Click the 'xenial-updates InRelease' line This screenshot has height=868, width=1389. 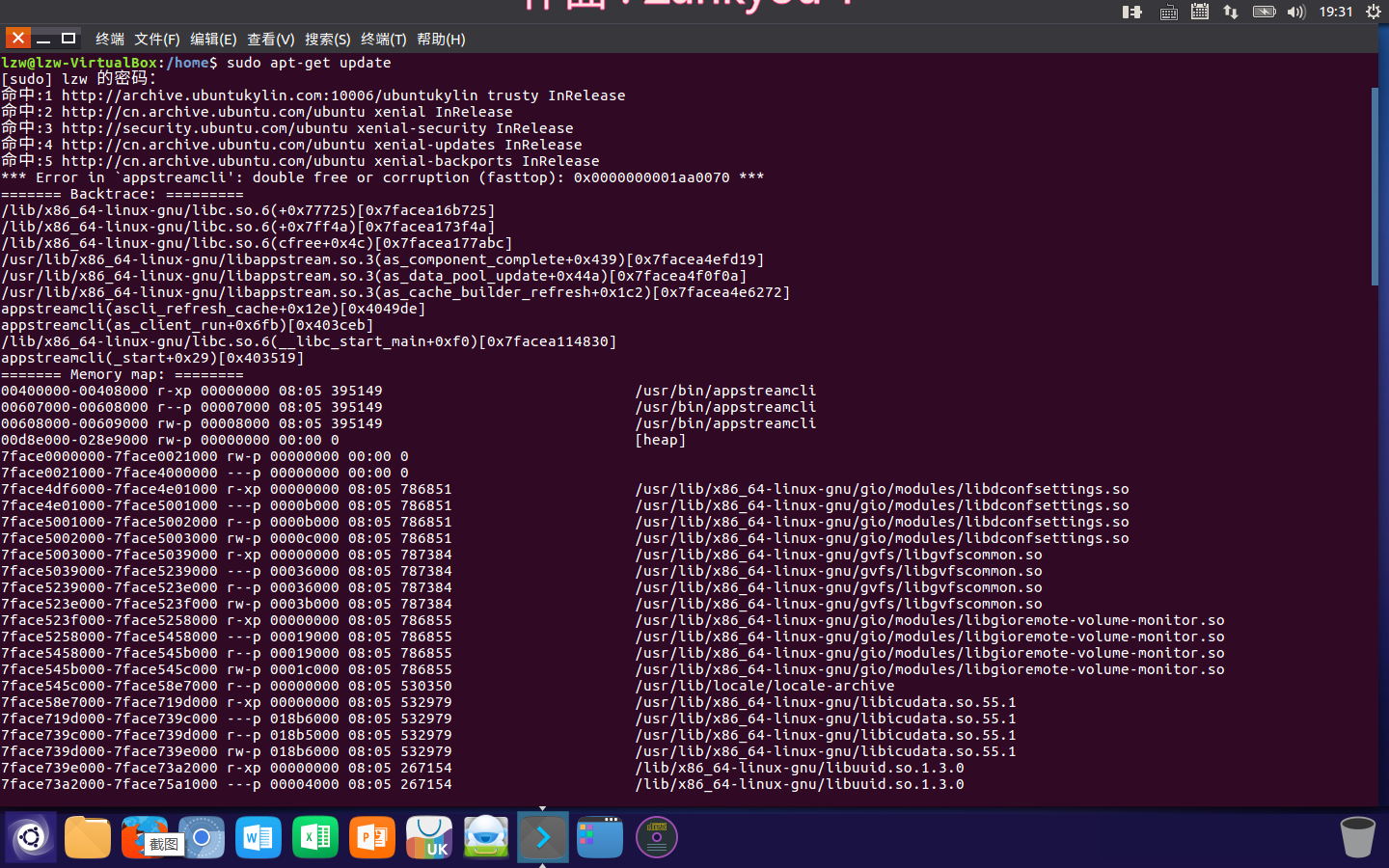click(x=291, y=145)
